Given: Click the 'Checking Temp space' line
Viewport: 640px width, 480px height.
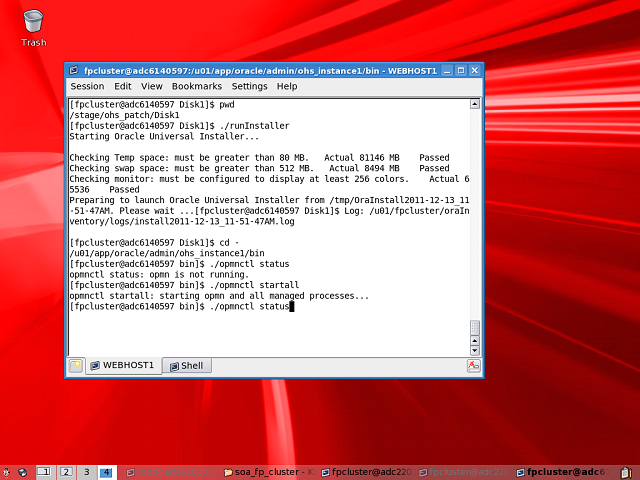Looking at the screenshot, I should pos(259,158).
